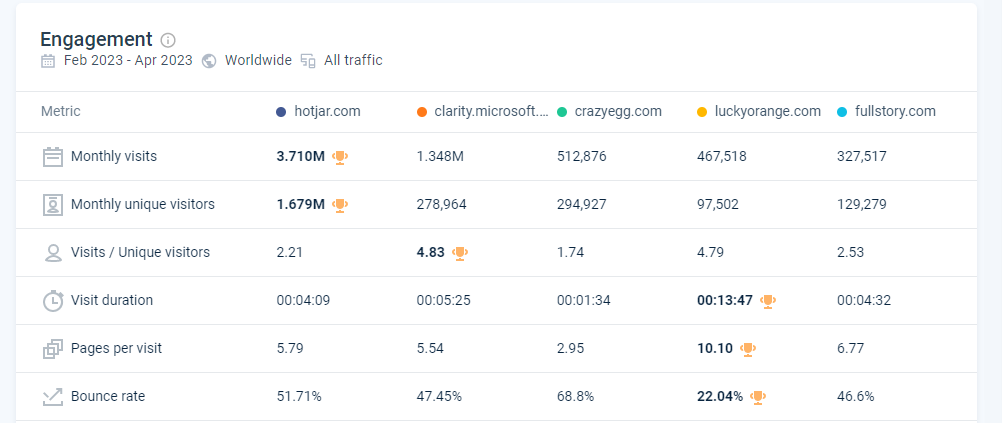Viewport: 1002px width, 423px height.
Task: Click the trophy icon next to 22.04%
Action: 759,396
